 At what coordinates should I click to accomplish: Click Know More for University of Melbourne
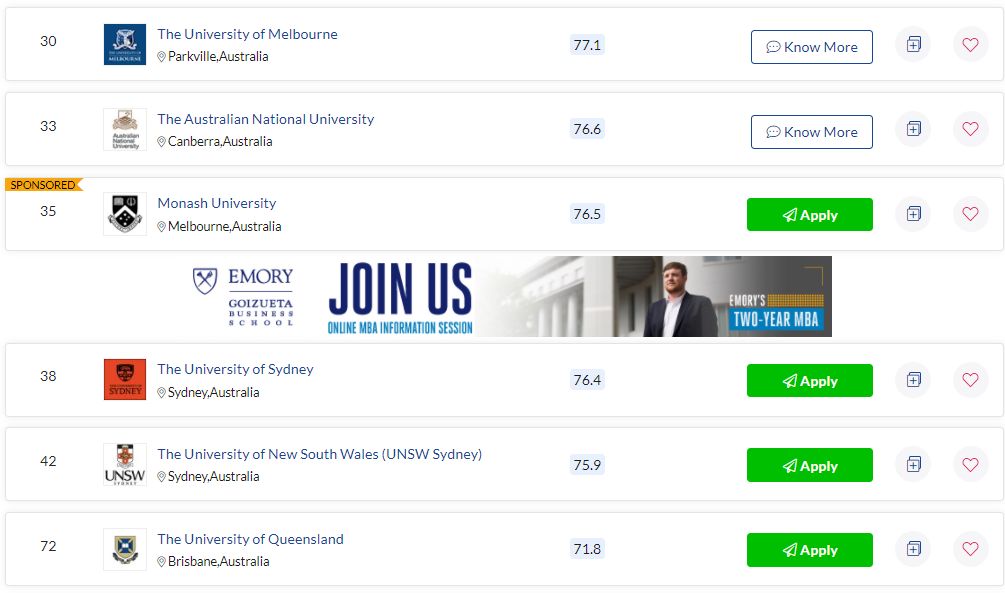811,47
